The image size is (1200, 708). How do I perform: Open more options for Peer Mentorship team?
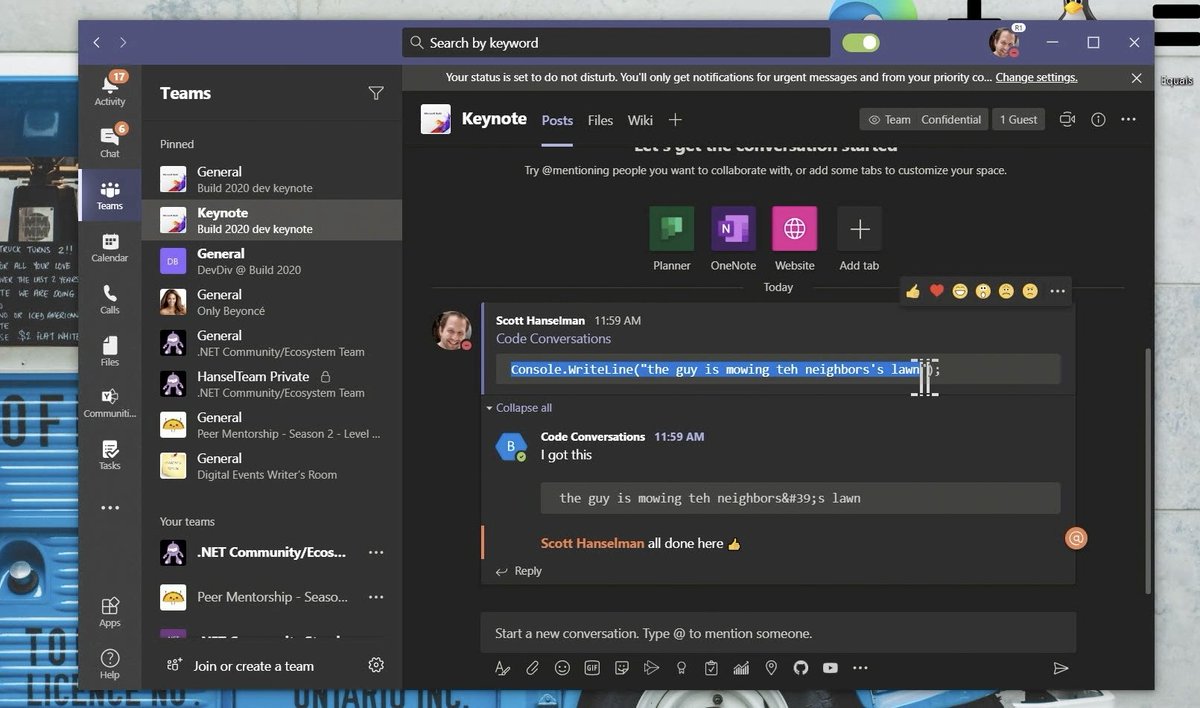click(376, 597)
